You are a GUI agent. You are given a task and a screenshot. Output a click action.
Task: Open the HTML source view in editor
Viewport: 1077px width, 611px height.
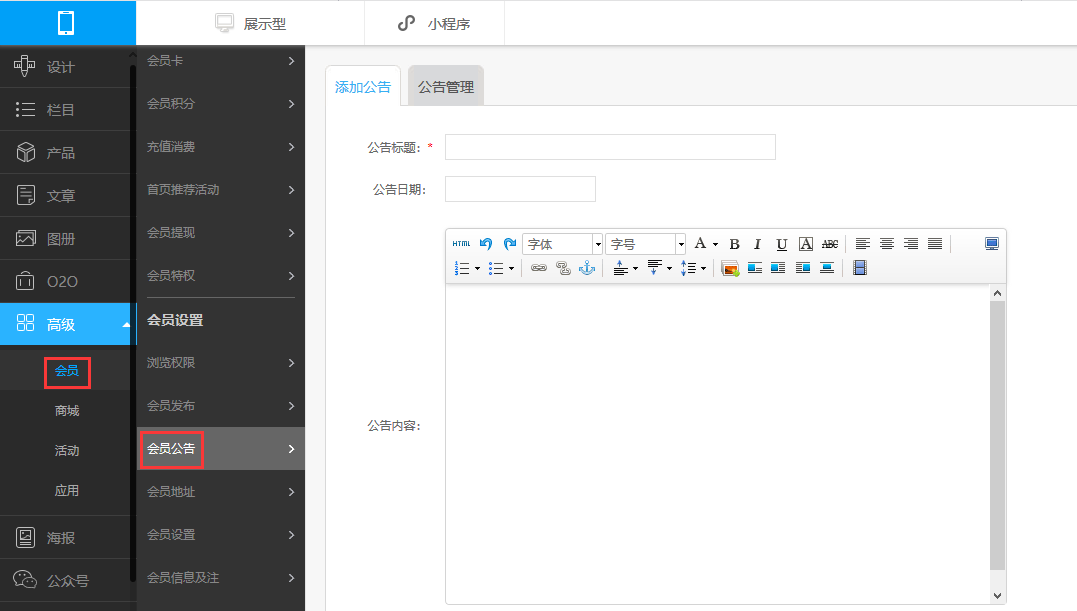click(462, 244)
